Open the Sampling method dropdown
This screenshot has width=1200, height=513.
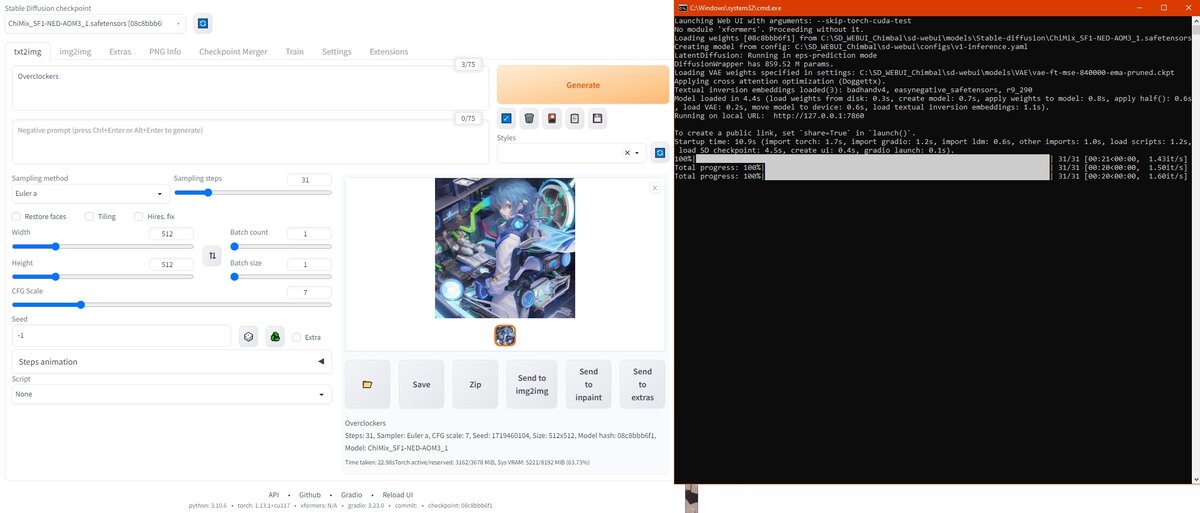click(91, 194)
